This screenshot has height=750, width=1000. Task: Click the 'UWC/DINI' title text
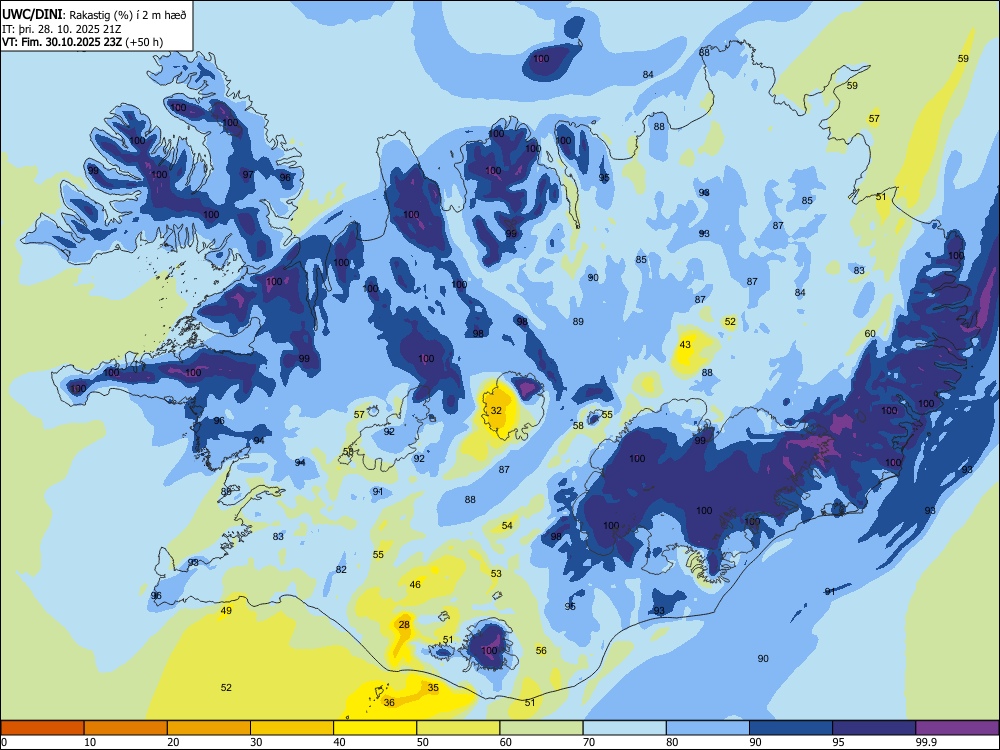click(32, 14)
